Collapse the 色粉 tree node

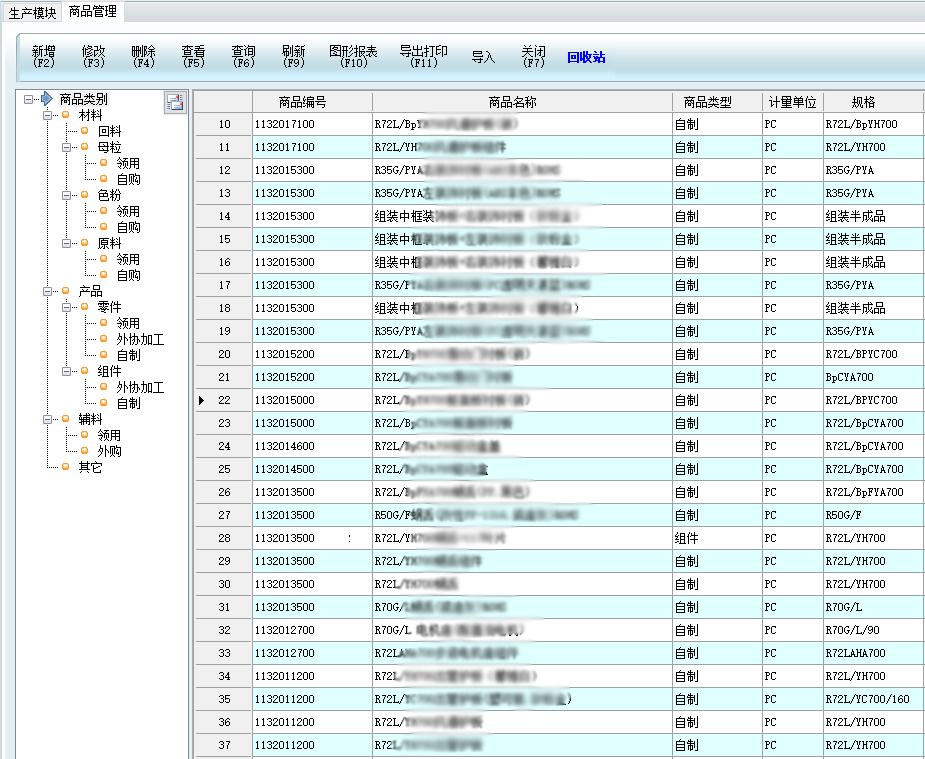(66, 195)
